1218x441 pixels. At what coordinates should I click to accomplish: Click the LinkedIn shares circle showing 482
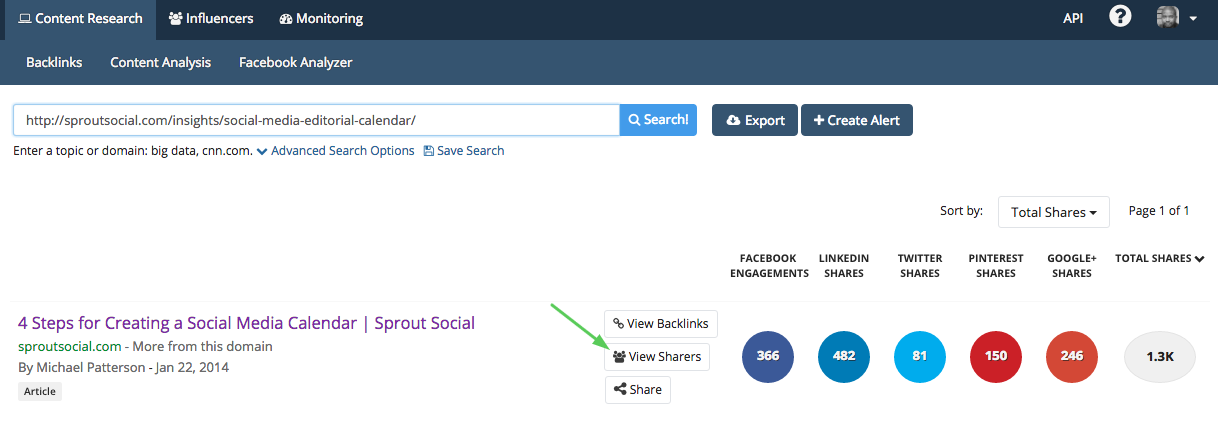(x=844, y=357)
